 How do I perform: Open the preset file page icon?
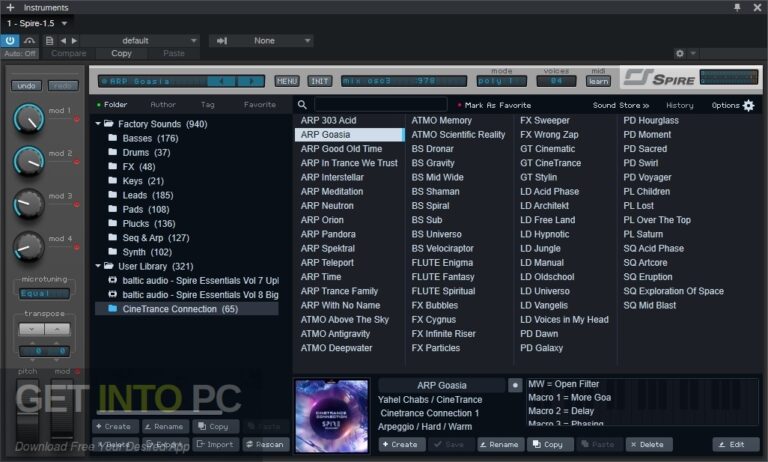[x=49, y=41]
